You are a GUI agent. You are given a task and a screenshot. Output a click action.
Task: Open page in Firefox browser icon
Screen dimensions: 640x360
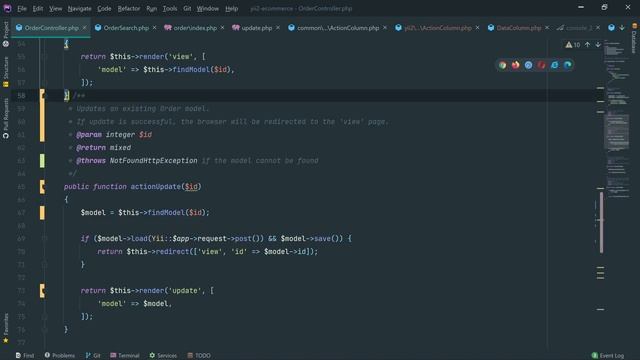tap(516, 65)
